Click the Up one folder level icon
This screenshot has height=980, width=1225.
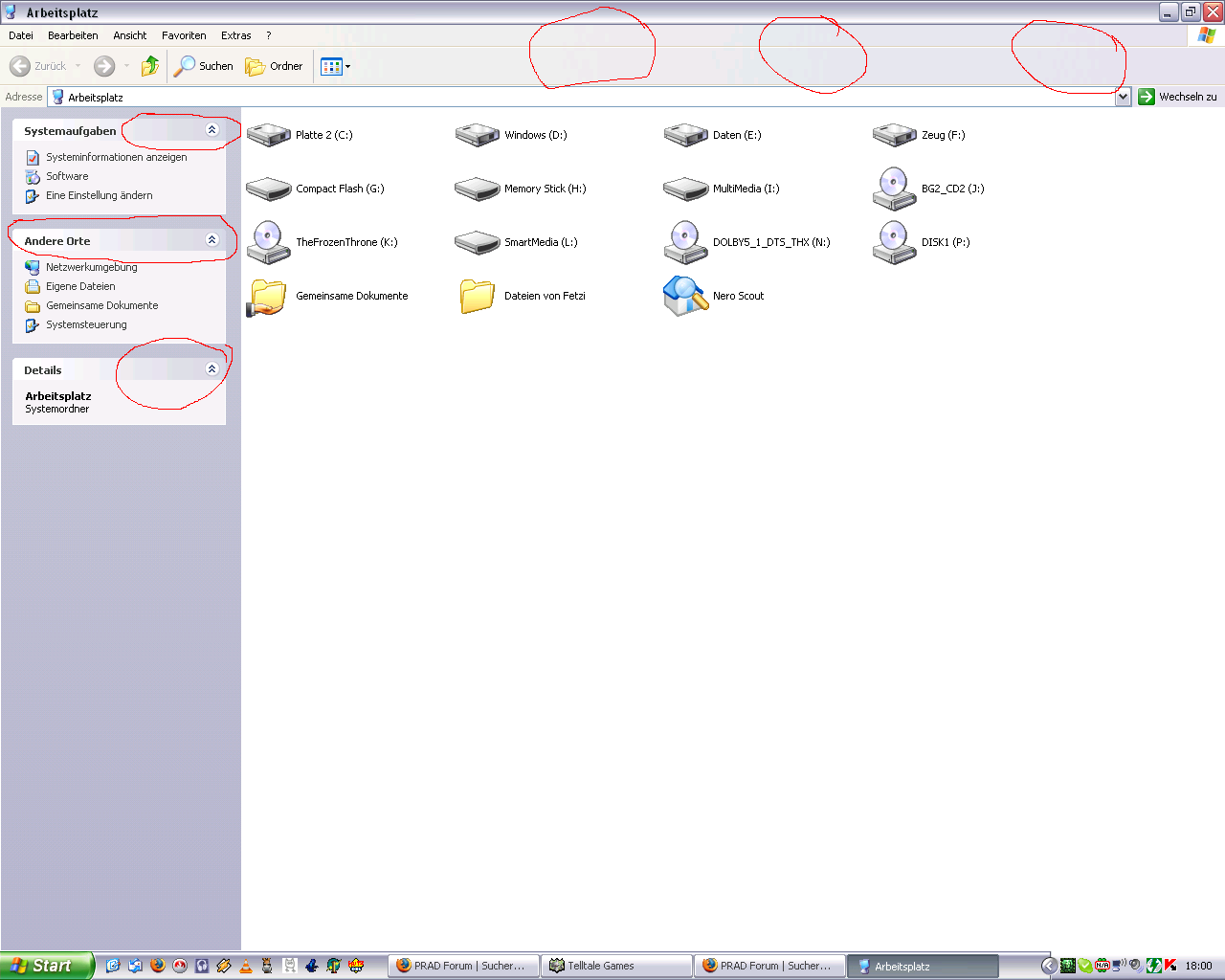[x=150, y=66]
